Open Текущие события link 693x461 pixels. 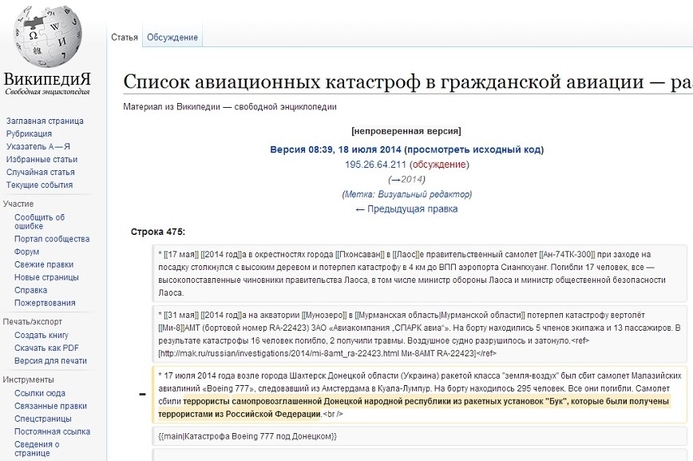(39, 185)
